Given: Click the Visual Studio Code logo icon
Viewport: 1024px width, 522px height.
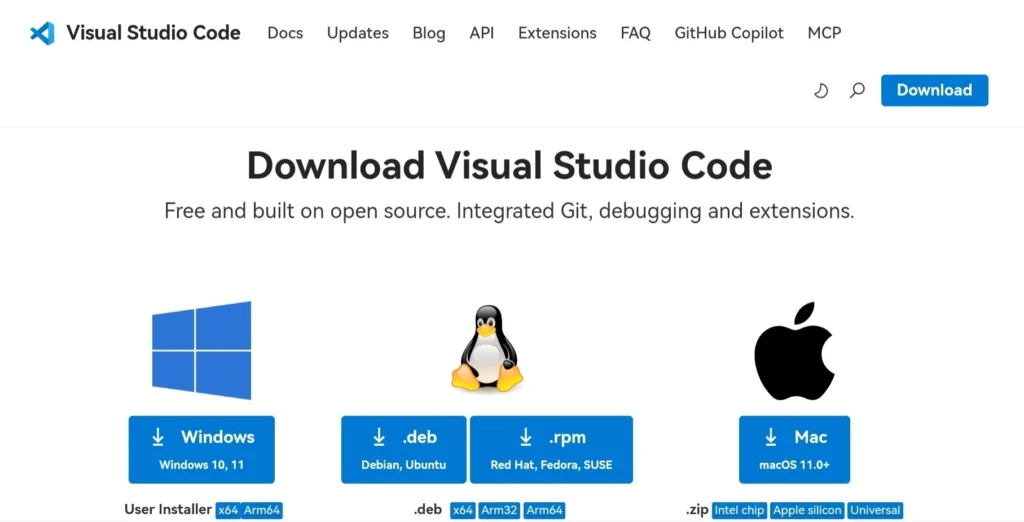Looking at the screenshot, I should click(x=42, y=33).
